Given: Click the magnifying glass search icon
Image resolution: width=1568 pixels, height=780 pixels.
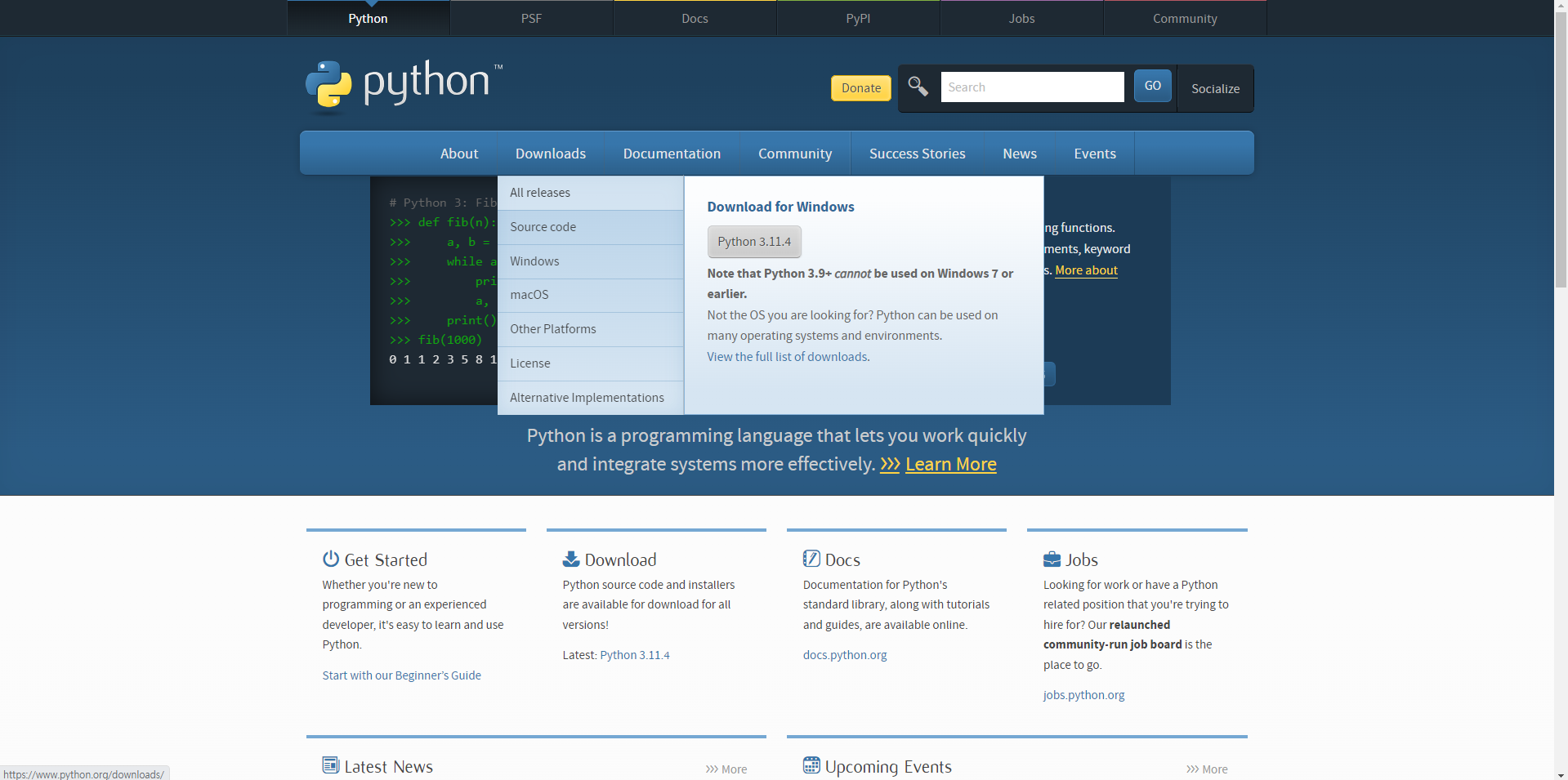Looking at the screenshot, I should (918, 87).
